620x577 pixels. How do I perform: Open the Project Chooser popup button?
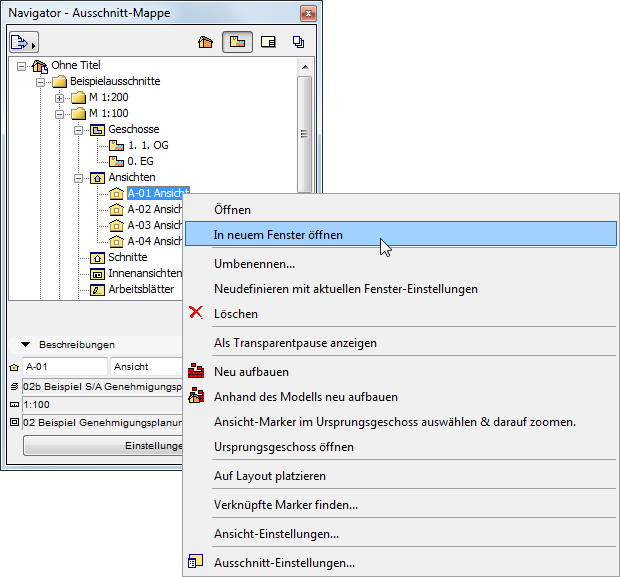point(24,42)
